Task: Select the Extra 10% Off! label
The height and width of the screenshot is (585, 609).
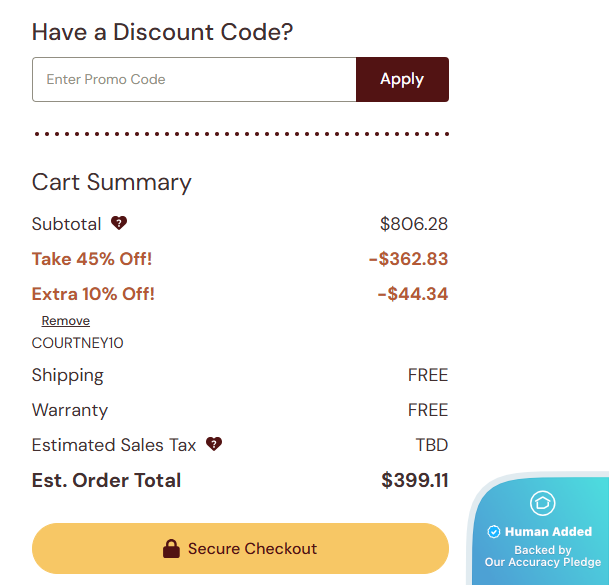Action: pyautogui.click(x=93, y=294)
